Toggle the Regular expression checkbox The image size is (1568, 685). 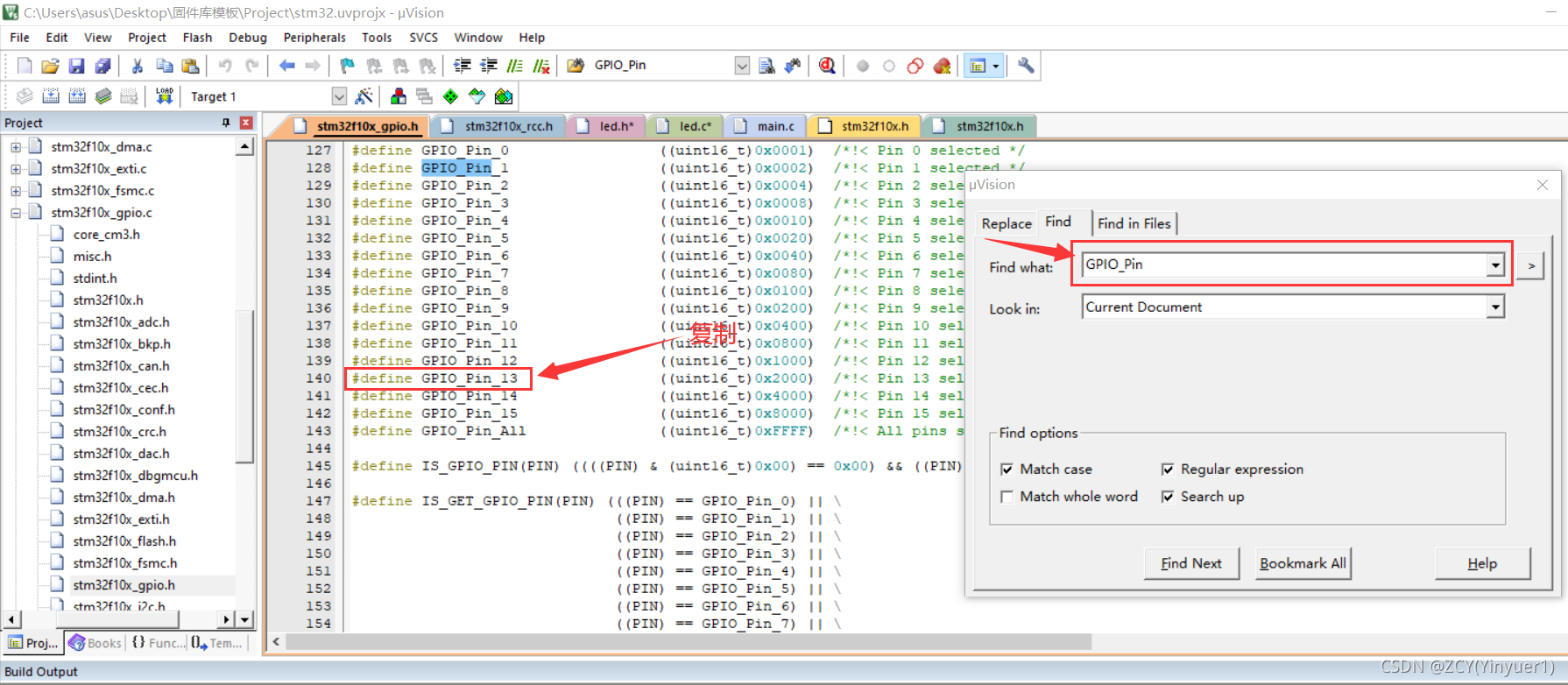tap(1168, 470)
